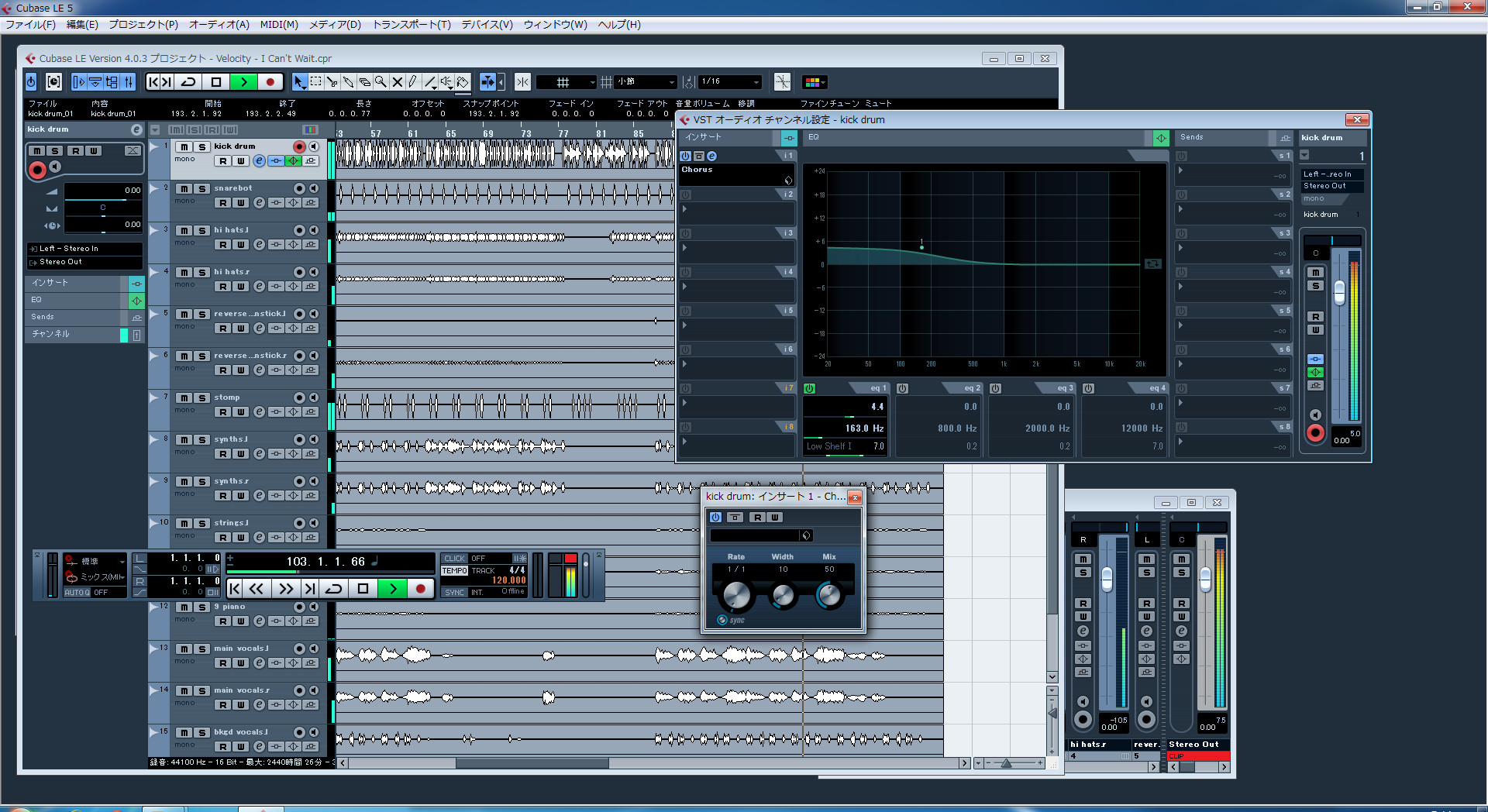The width and height of the screenshot is (1488, 812).
Task: Click kick drum fader in channel settings
Action: click(x=1339, y=293)
